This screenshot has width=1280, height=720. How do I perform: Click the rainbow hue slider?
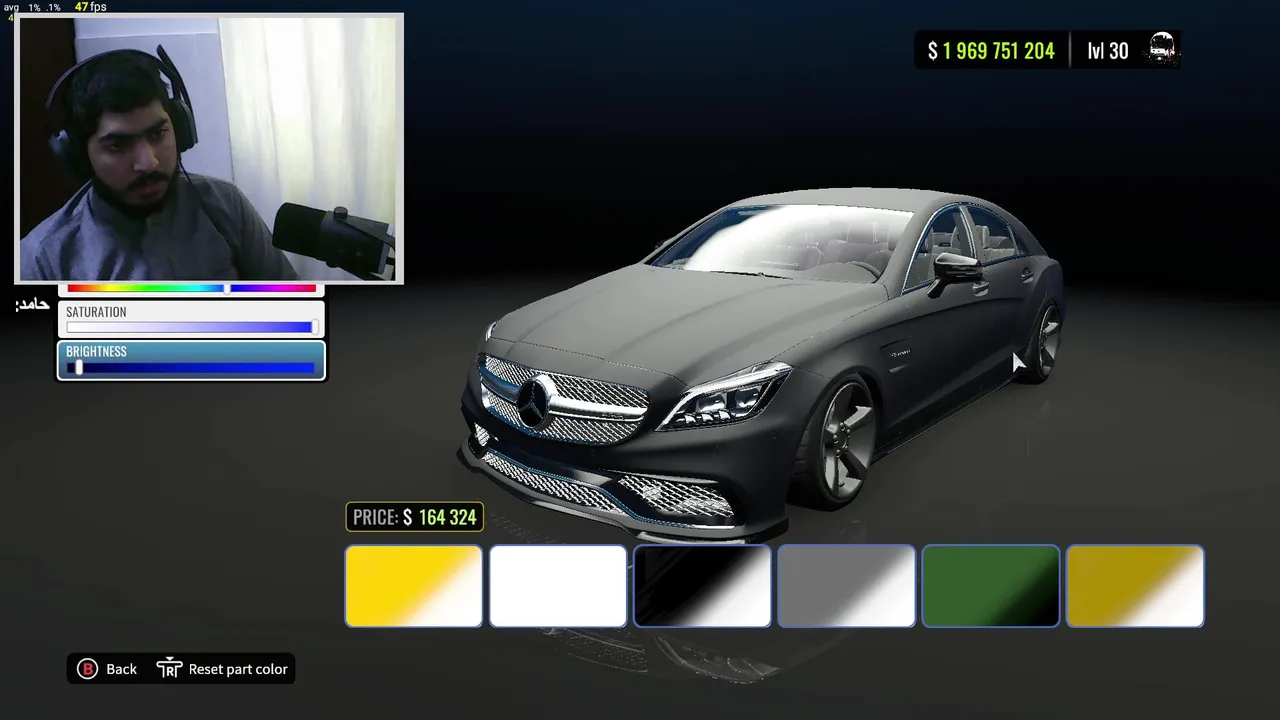click(191, 288)
